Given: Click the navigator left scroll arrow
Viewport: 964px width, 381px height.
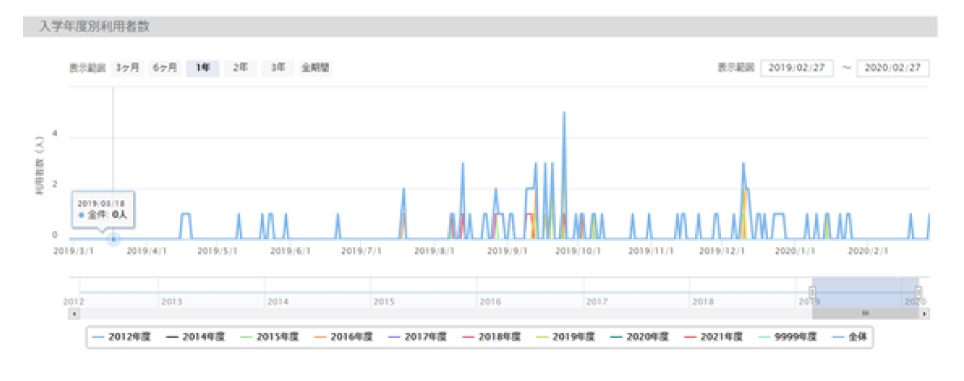Looking at the screenshot, I should [74, 313].
